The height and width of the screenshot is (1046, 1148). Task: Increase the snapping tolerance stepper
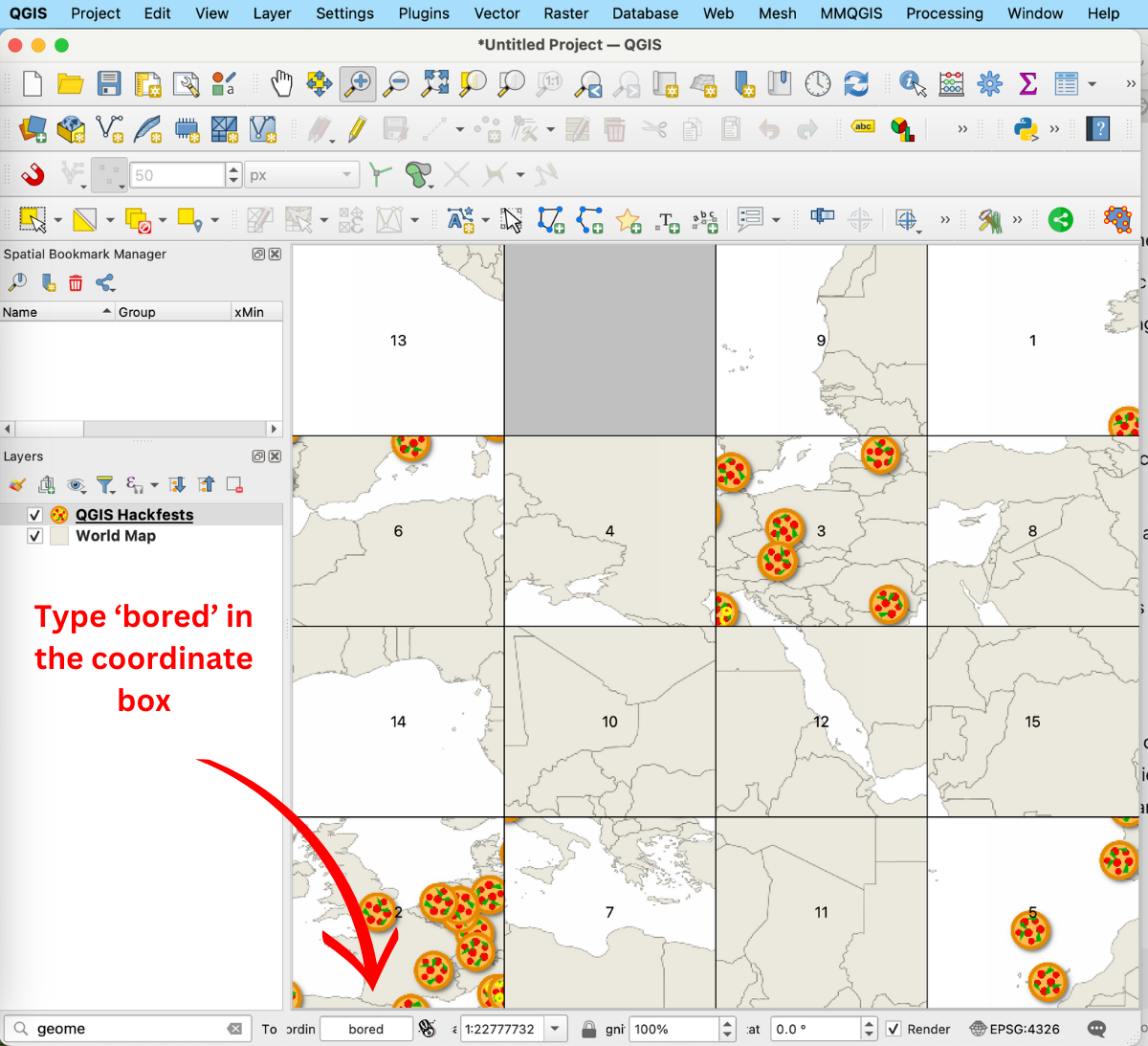pos(233,169)
